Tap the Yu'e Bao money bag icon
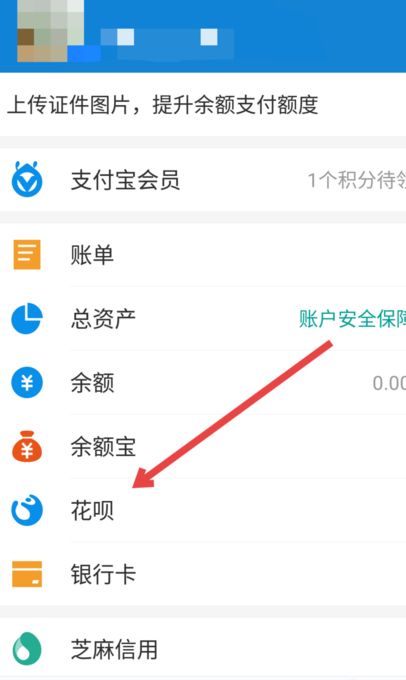Viewport: 406px width, 680px height. [27, 446]
